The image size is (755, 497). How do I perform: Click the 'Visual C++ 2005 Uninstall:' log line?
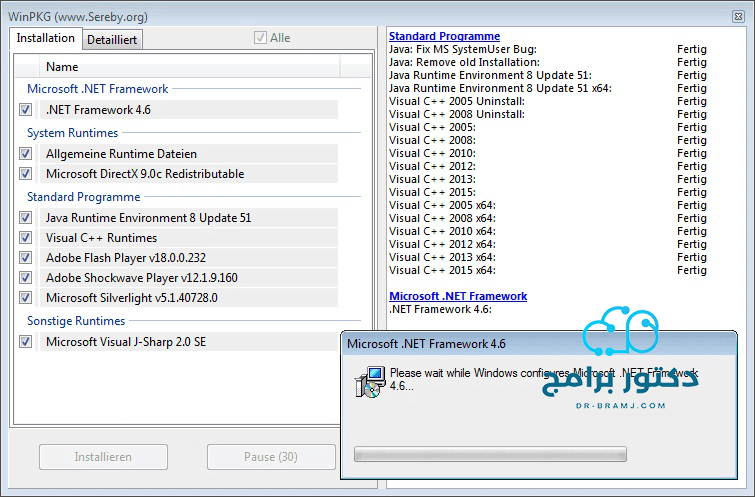tap(457, 101)
